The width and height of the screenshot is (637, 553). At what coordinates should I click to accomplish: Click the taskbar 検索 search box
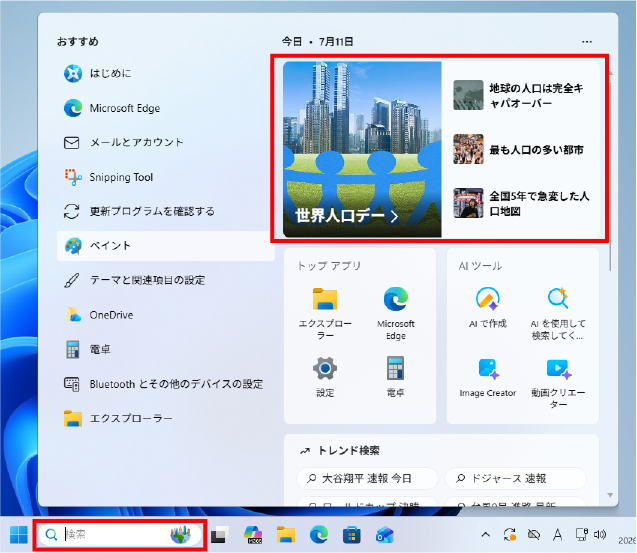[119, 535]
